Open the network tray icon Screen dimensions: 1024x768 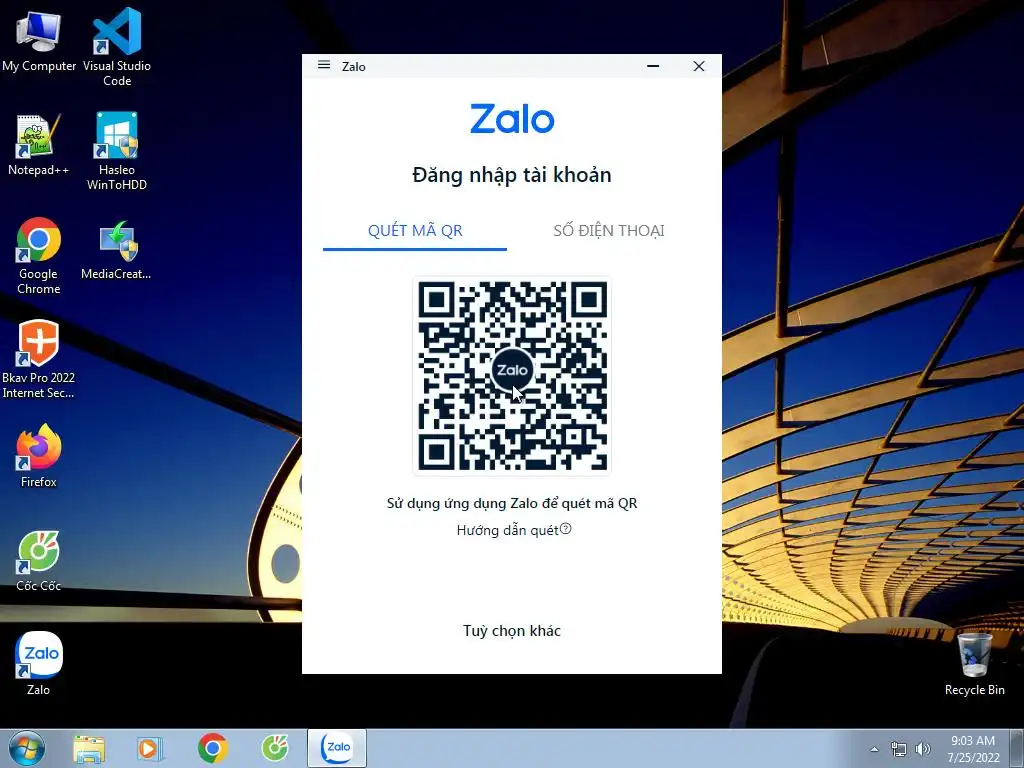[x=899, y=749]
